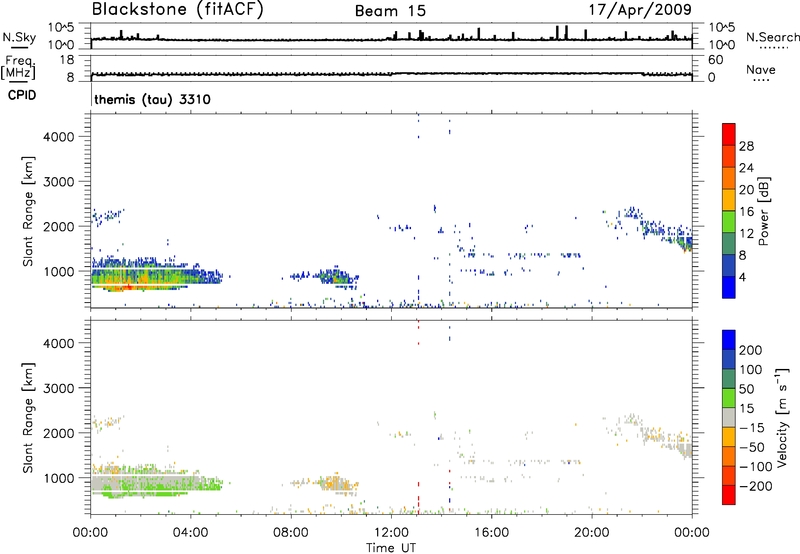Click the "4" tick on Power color bar
Screen dimensions: 800x554
743,277
